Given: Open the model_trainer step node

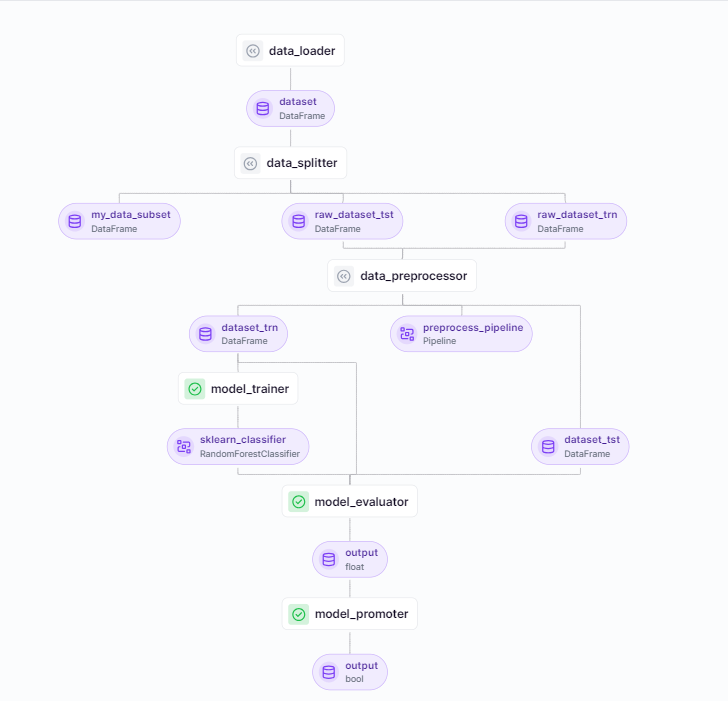Looking at the screenshot, I should pos(238,389).
